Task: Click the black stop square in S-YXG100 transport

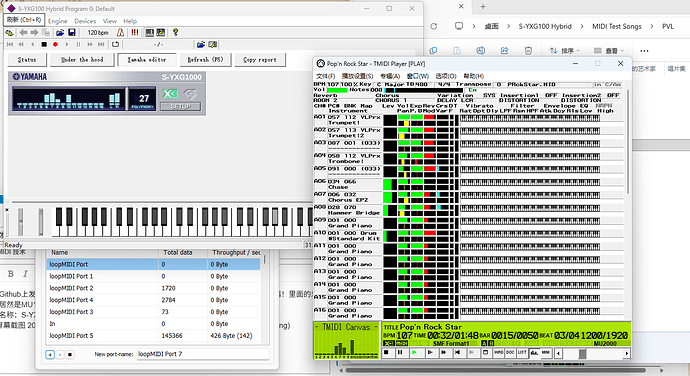Action: tap(44, 44)
